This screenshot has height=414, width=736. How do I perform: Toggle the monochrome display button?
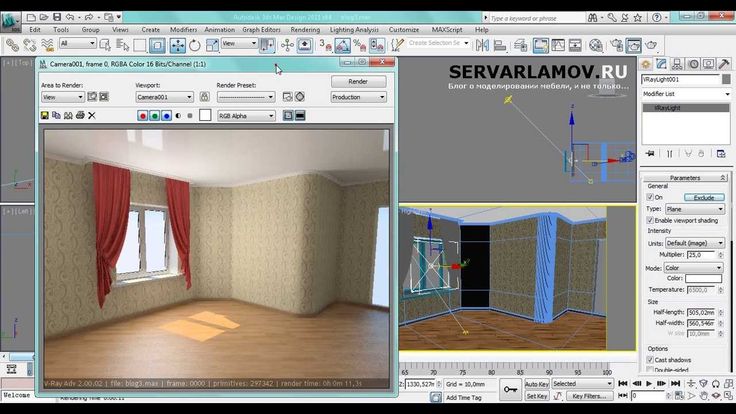coord(190,115)
